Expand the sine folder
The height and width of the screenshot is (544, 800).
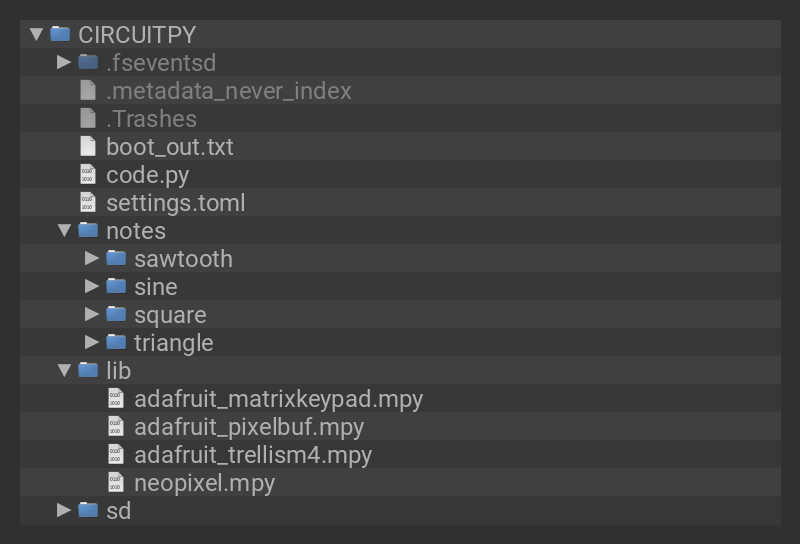[x=92, y=287]
